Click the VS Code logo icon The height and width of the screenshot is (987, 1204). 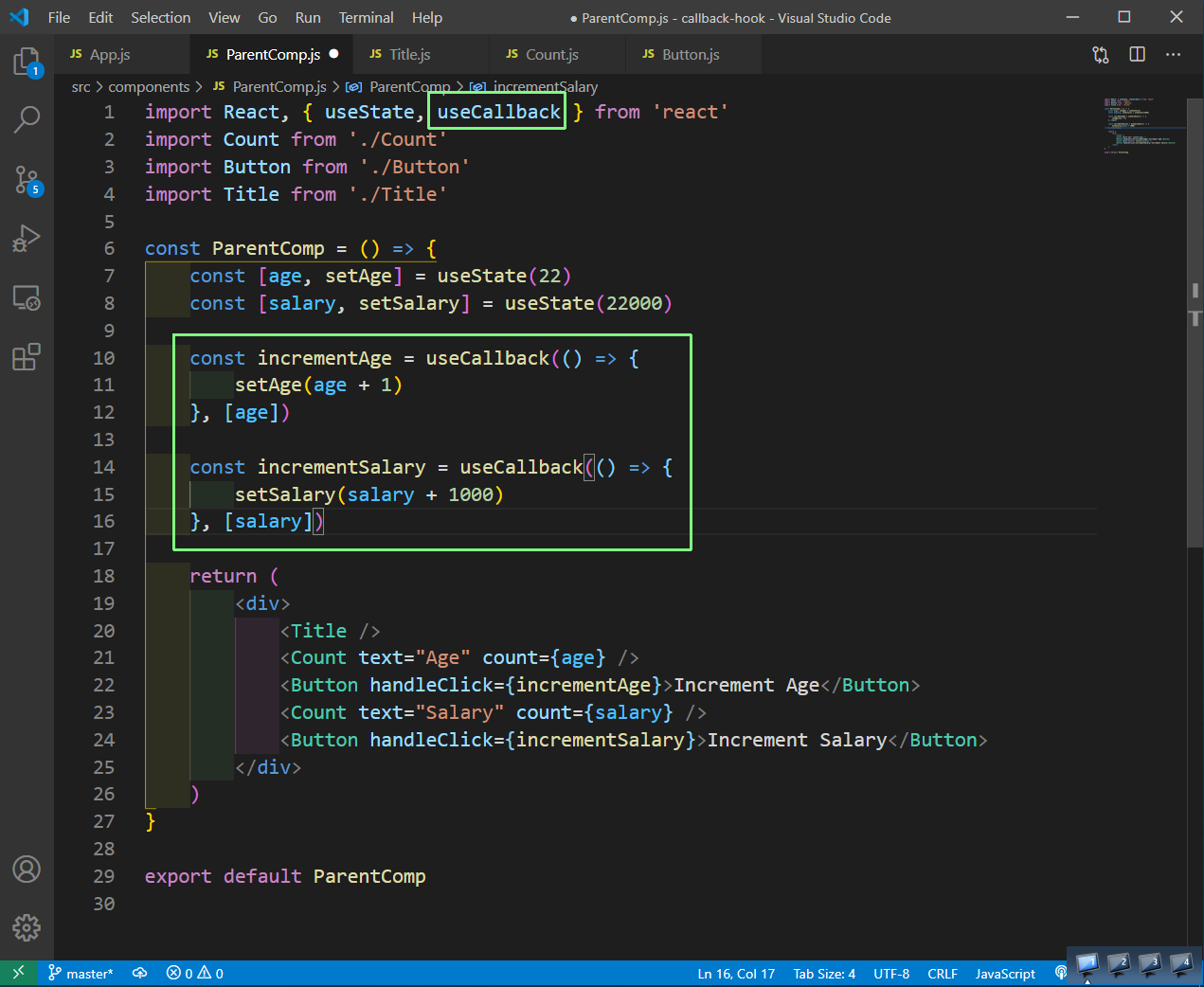(x=19, y=17)
